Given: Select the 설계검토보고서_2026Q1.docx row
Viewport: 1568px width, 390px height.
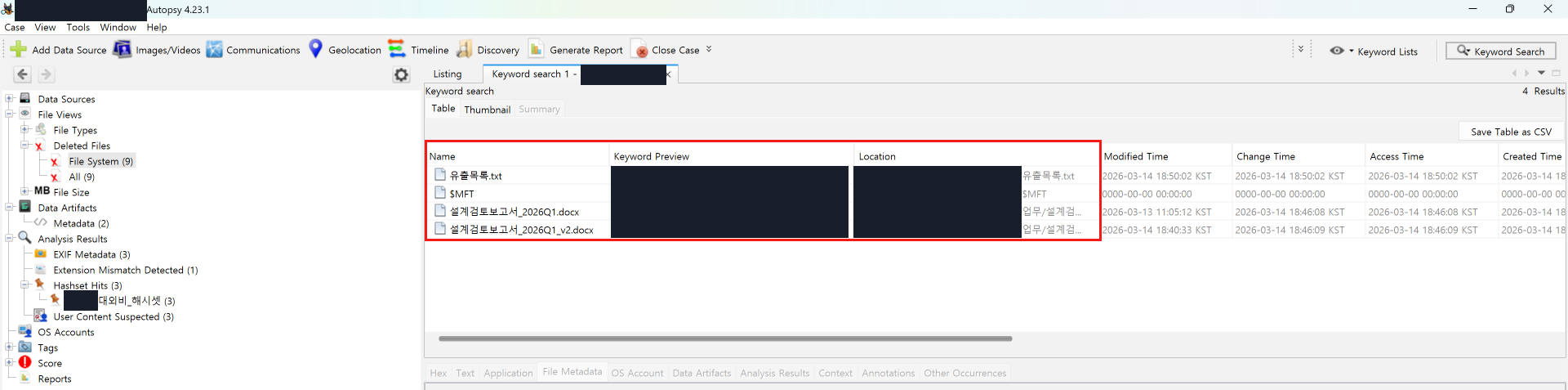Looking at the screenshot, I should coord(996,212).
